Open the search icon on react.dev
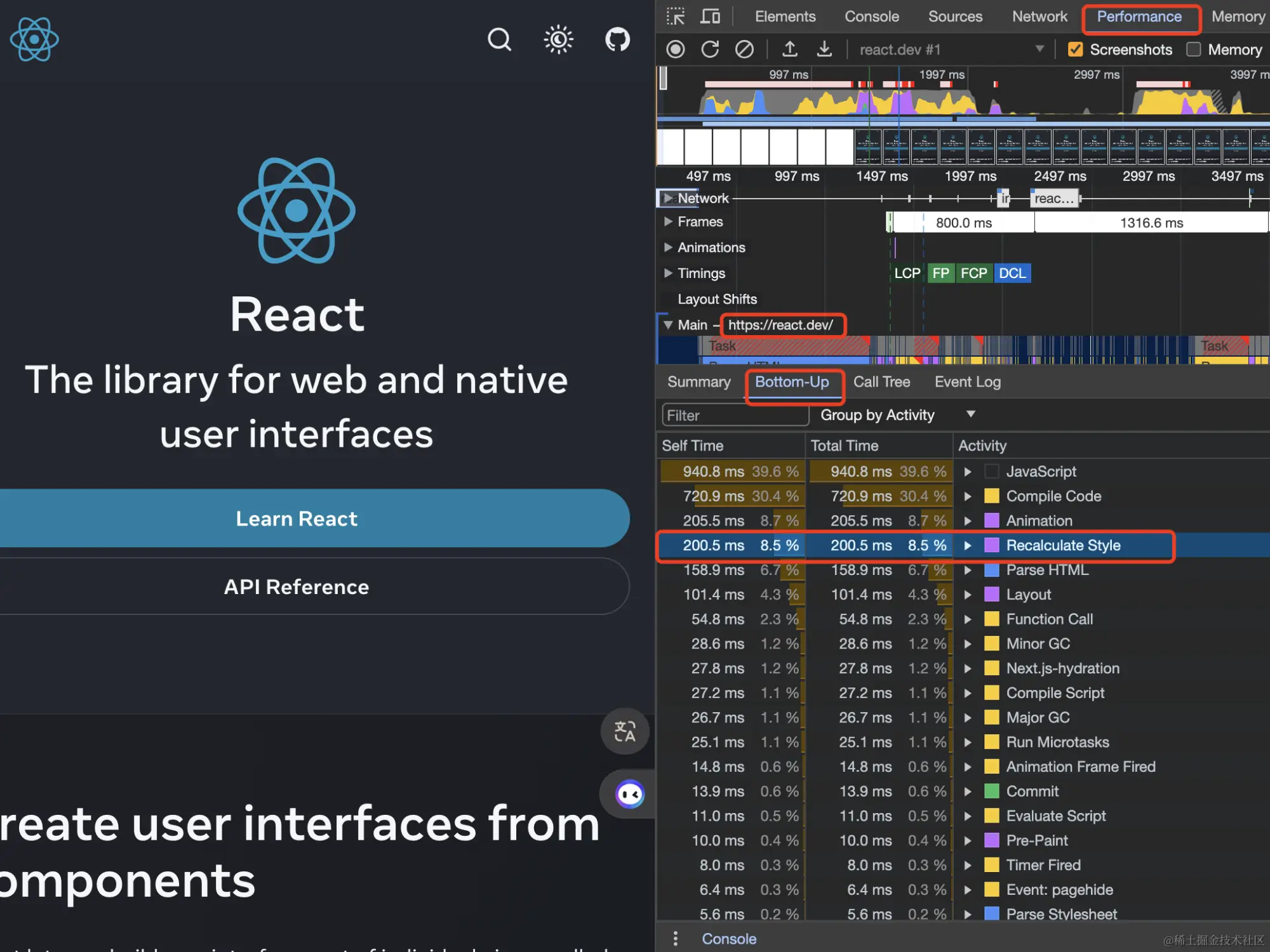 pyautogui.click(x=499, y=39)
